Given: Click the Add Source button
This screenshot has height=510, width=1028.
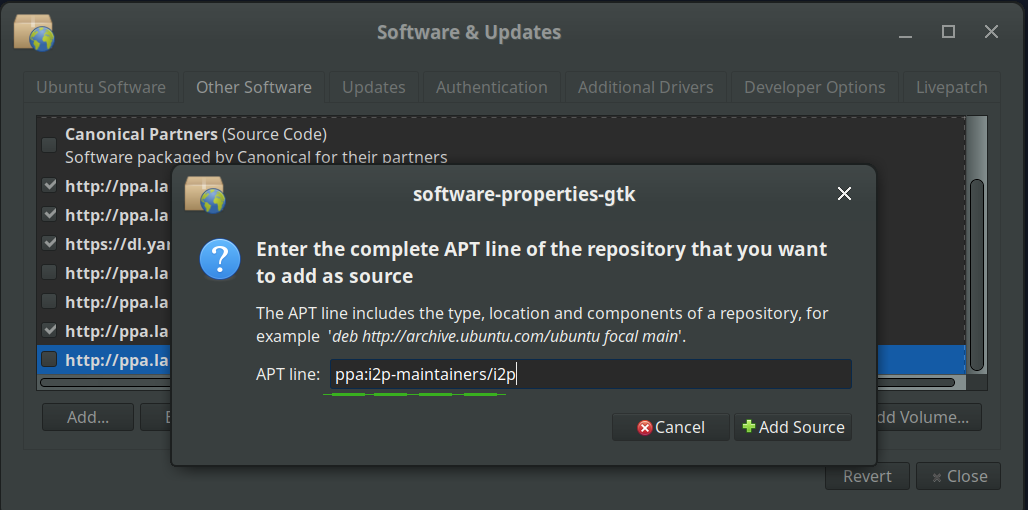Looking at the screenshot, I should click(x=793, y=427).
